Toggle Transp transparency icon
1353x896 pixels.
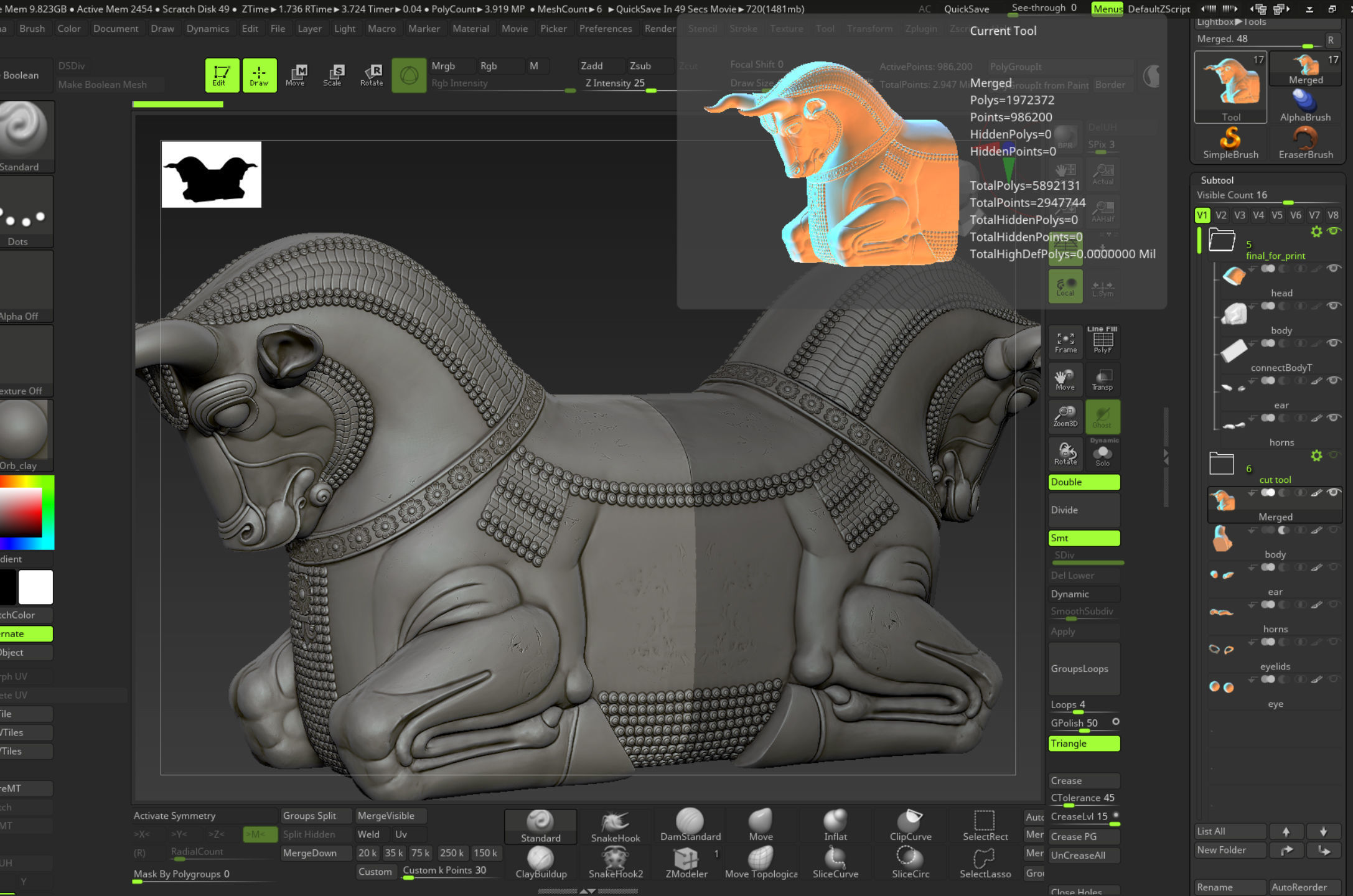(x=1103, y=379)
